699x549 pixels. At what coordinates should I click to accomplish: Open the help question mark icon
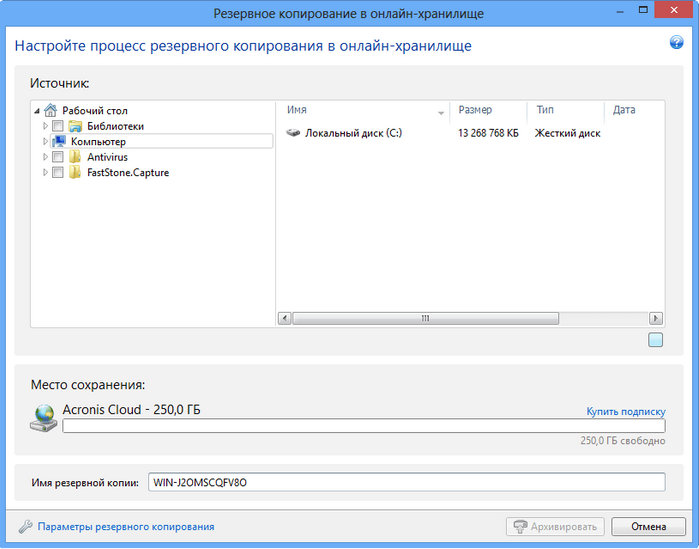[x=676, y=42]
